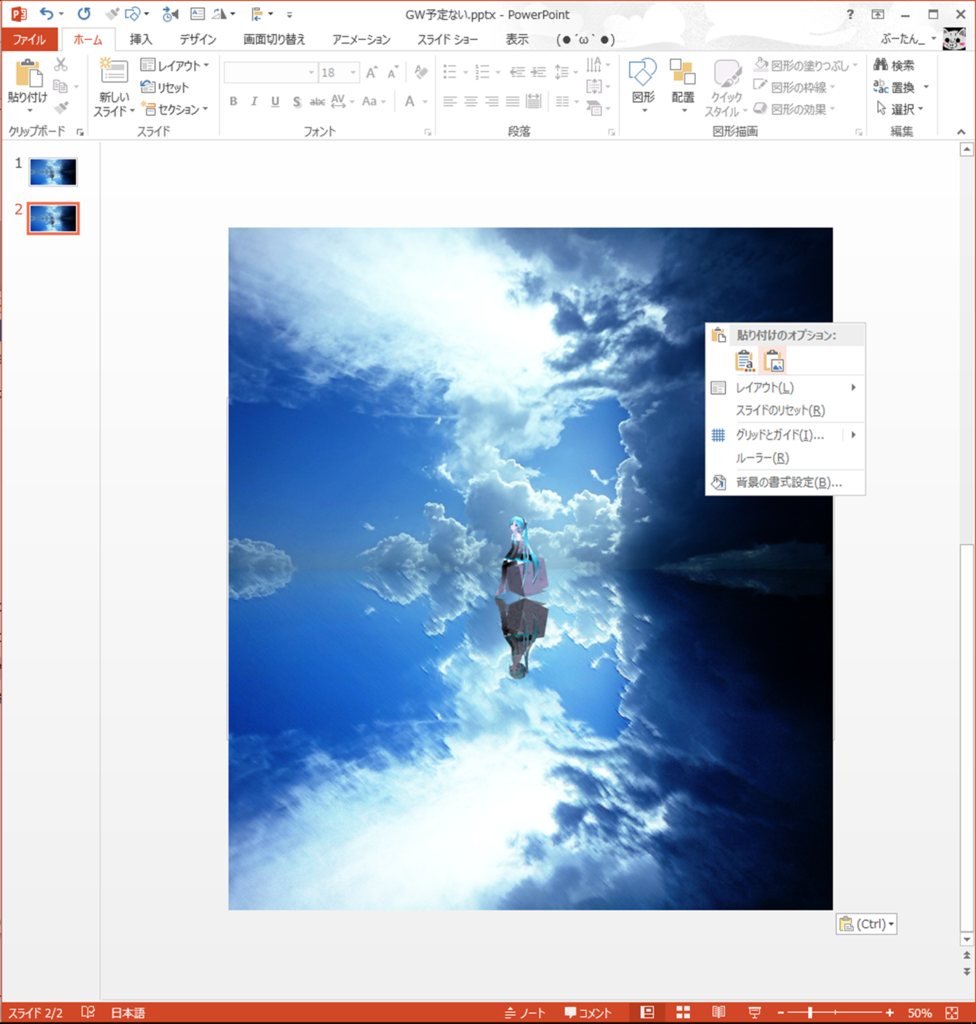Click the Copy icon in clipboard group
The width and height of the screenshot is (976, 1024).
60,86
